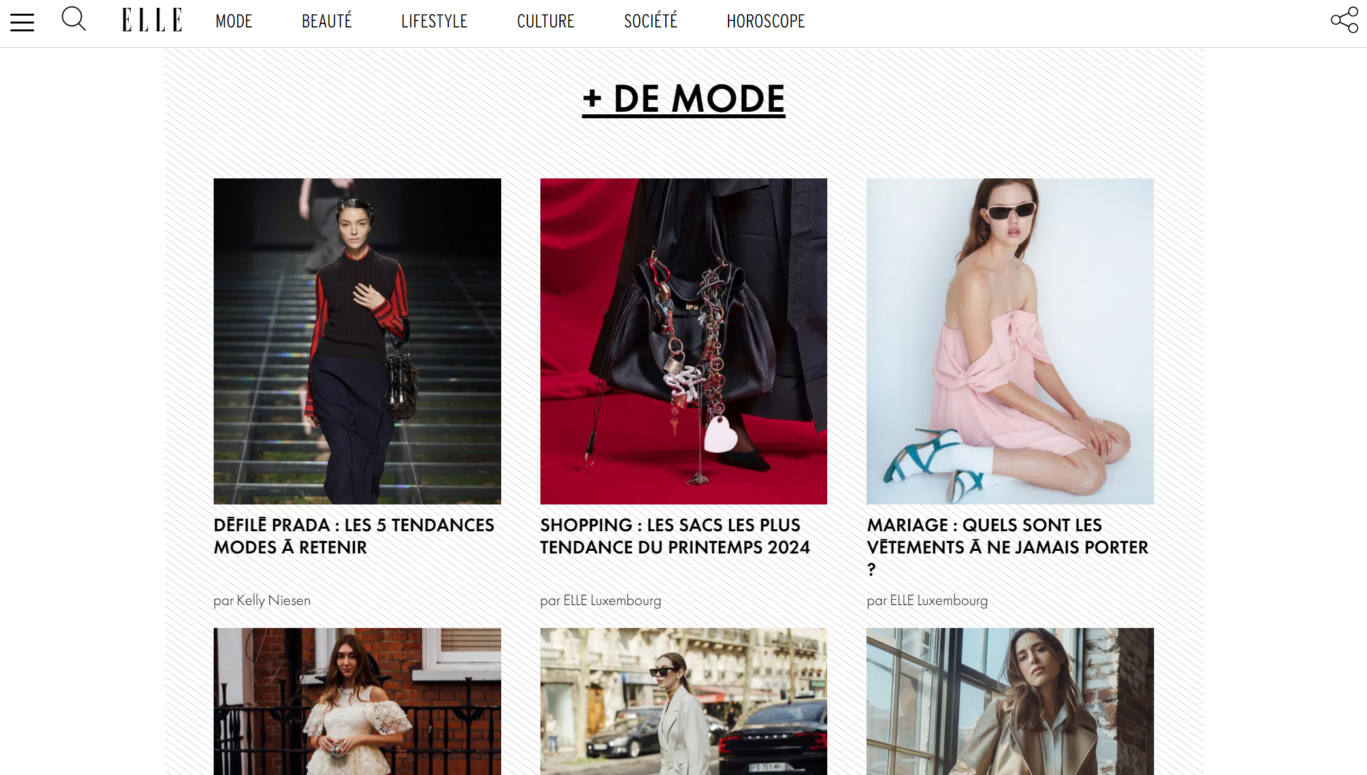
Task: Click the + DE MODE heading link
Action: click(x=684, y=99)
